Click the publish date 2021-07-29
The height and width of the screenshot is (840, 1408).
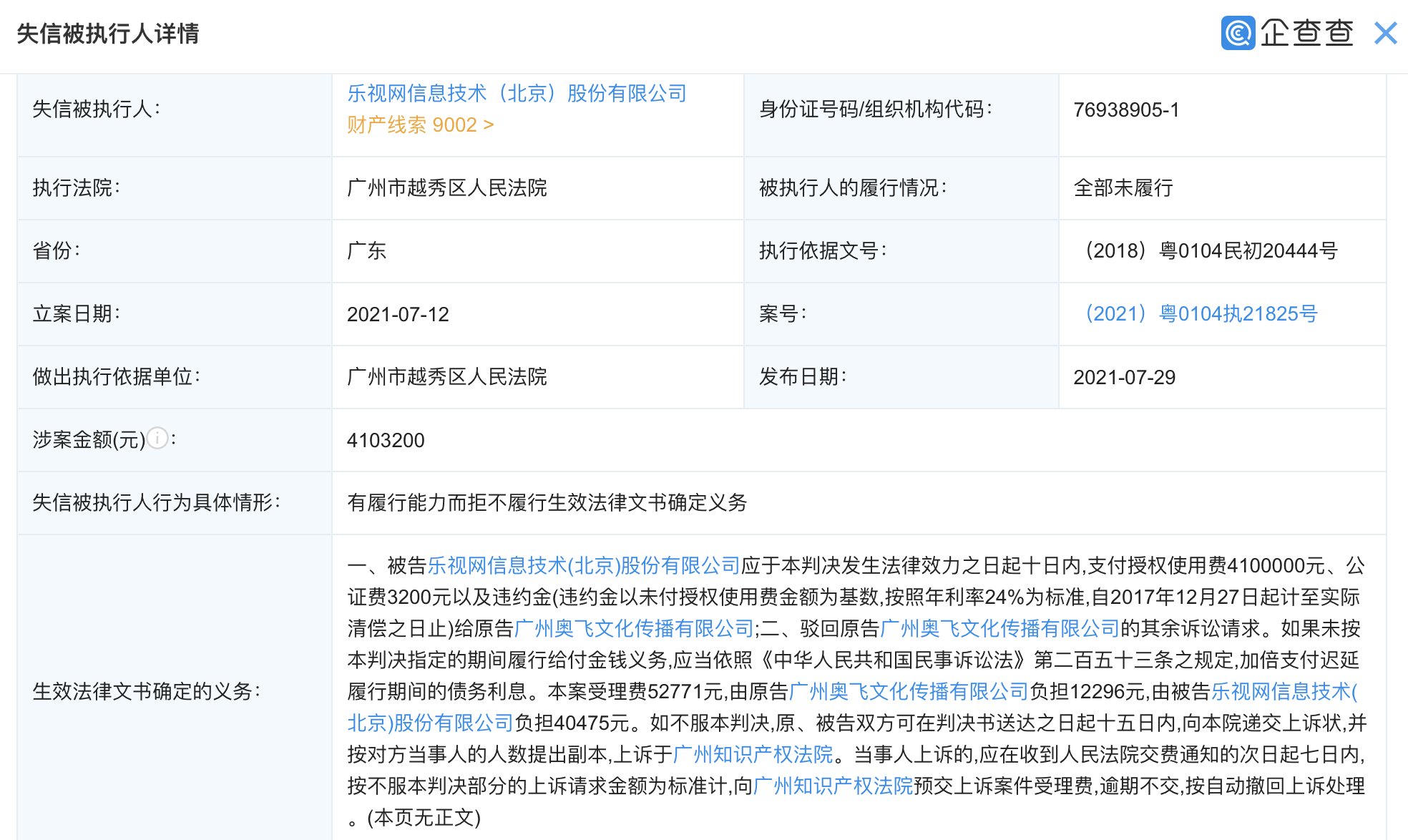pyautogui.click(x=1125, y=377)
